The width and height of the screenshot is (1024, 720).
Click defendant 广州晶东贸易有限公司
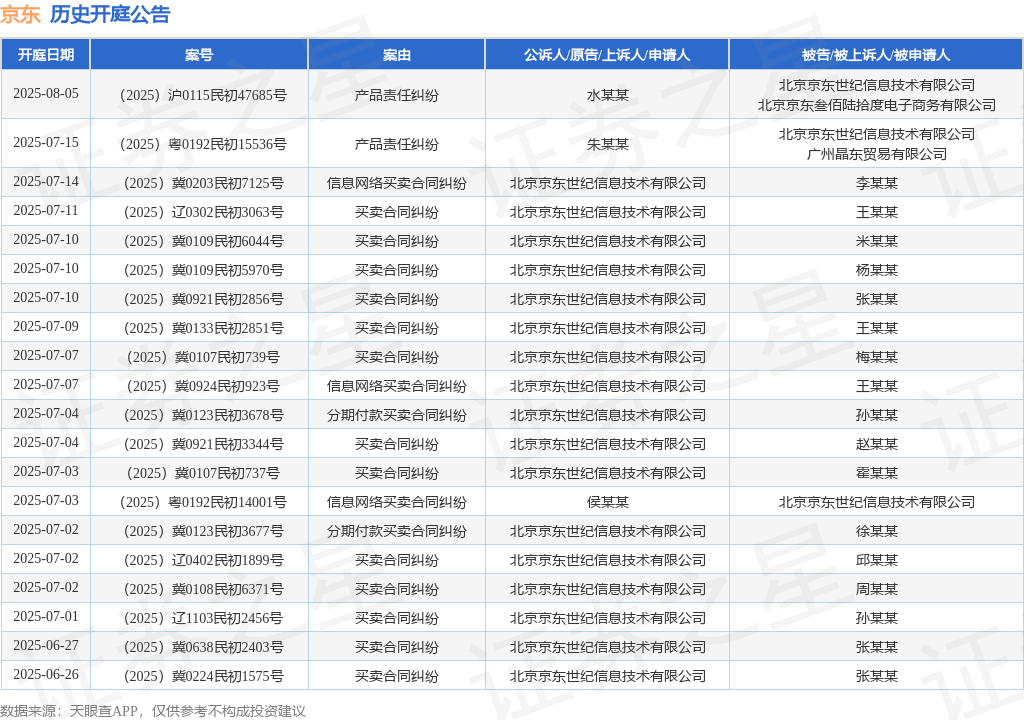pyautogui.click(x=876, y=154)
